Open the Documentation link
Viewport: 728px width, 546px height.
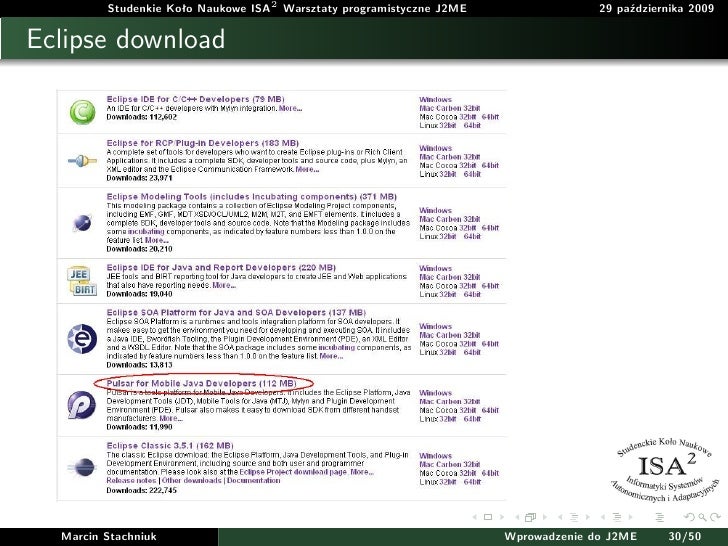[x=254, y=481]
